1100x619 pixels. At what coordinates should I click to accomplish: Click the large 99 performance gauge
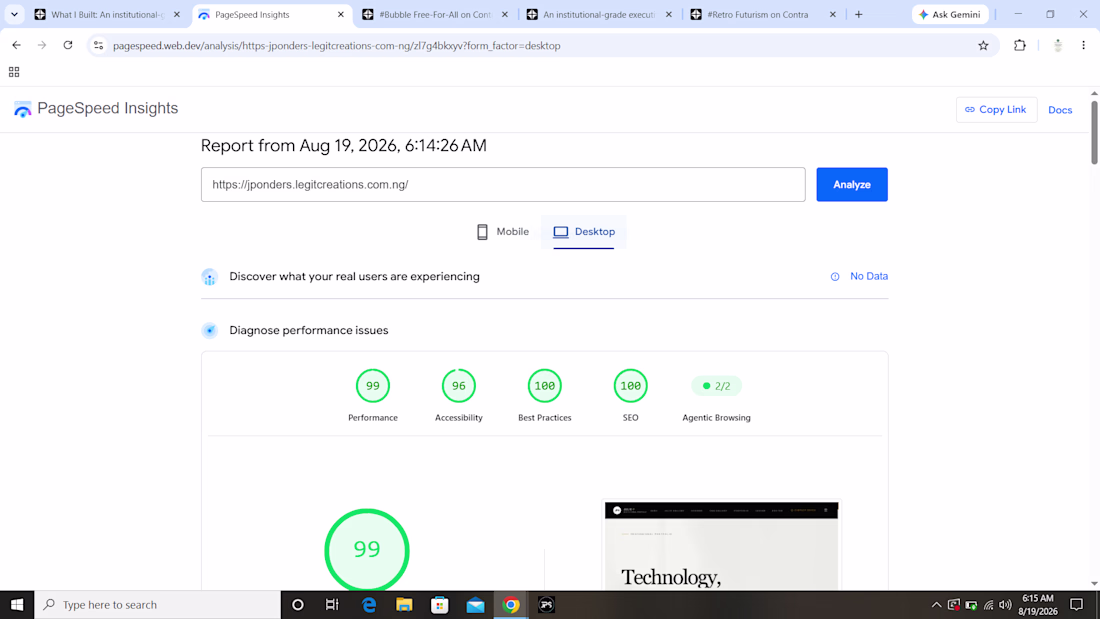pyautogui.click(x=367, y=550)
